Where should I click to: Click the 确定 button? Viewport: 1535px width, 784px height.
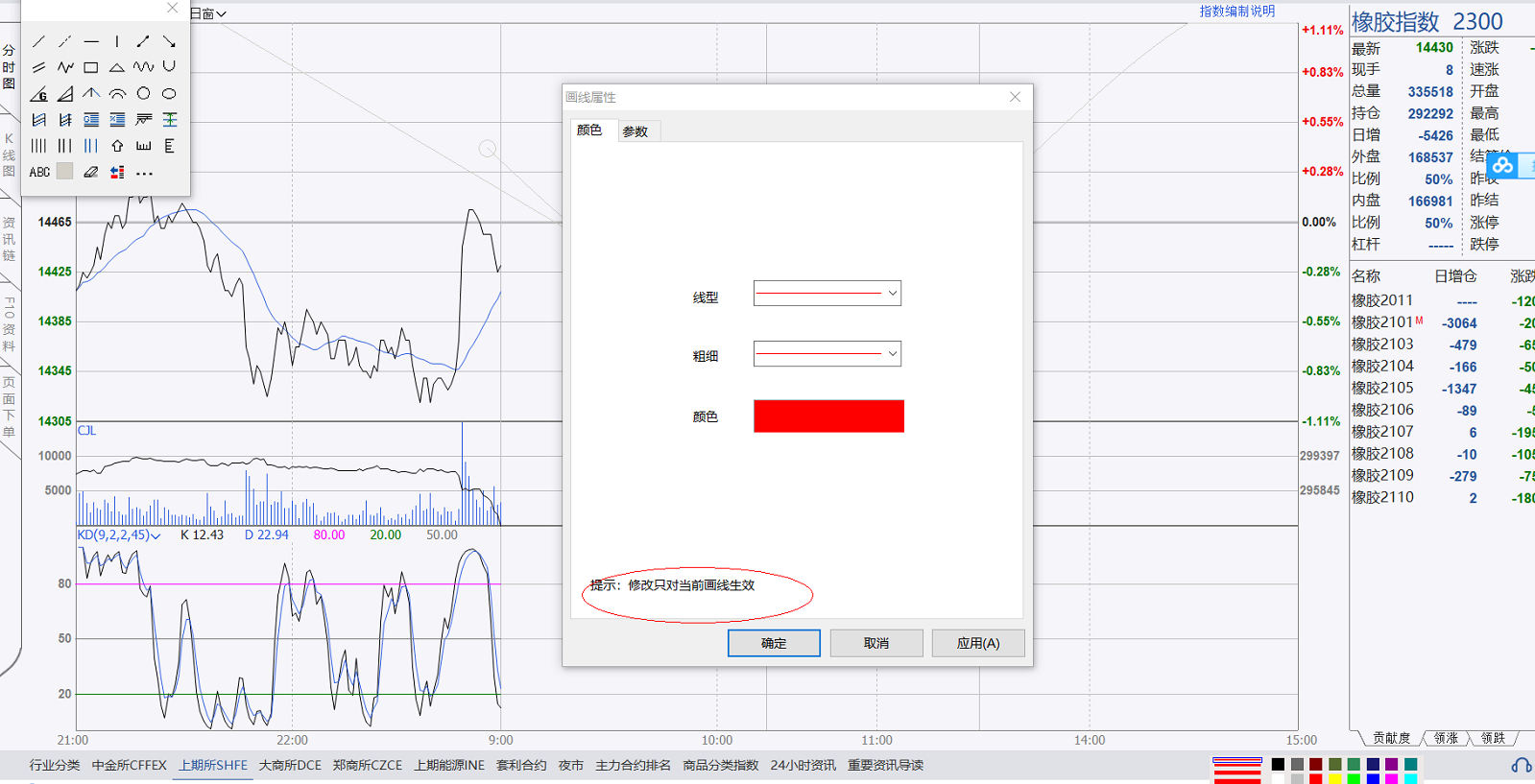[x=774, y=643]
